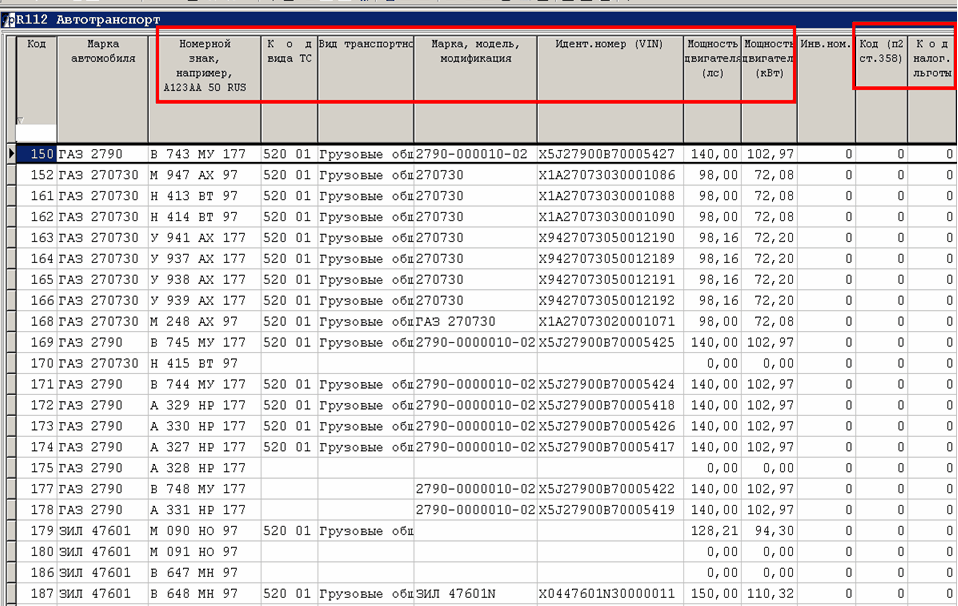958x606 pixels.
Task: Click license plate М 090 НО 97
Action: (194, 531)
